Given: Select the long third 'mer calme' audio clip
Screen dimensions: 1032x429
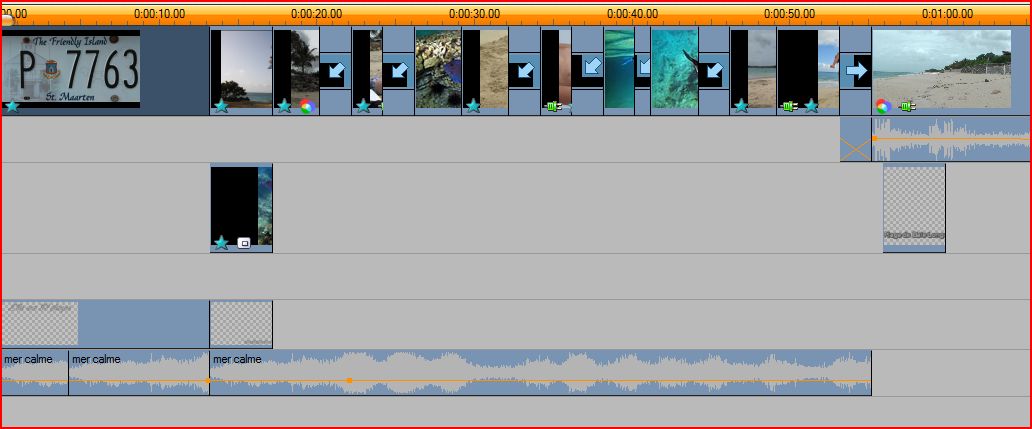Looking at the screenshot, I should coord(540,373).
